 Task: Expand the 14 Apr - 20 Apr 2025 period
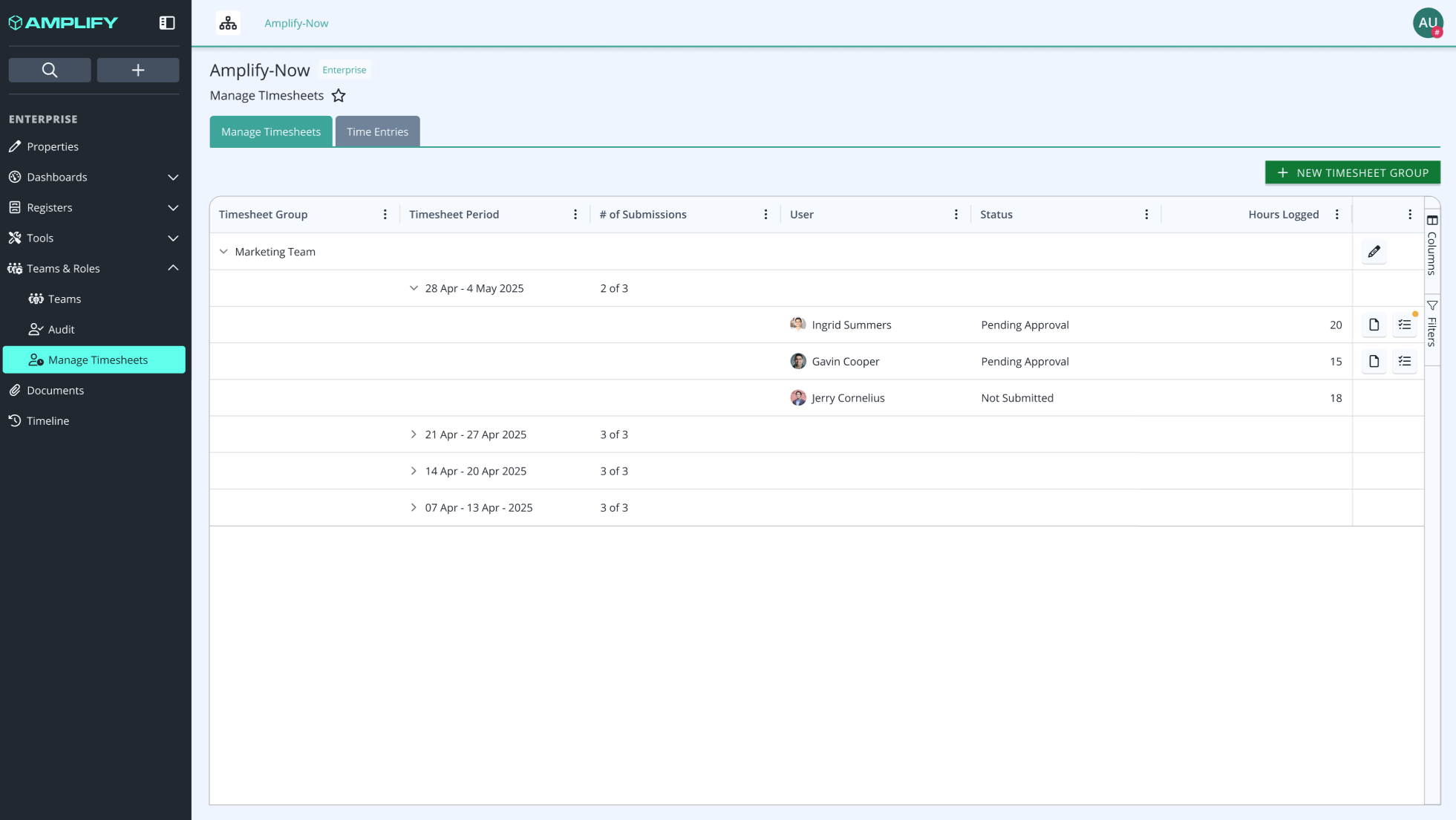(414, 471)
